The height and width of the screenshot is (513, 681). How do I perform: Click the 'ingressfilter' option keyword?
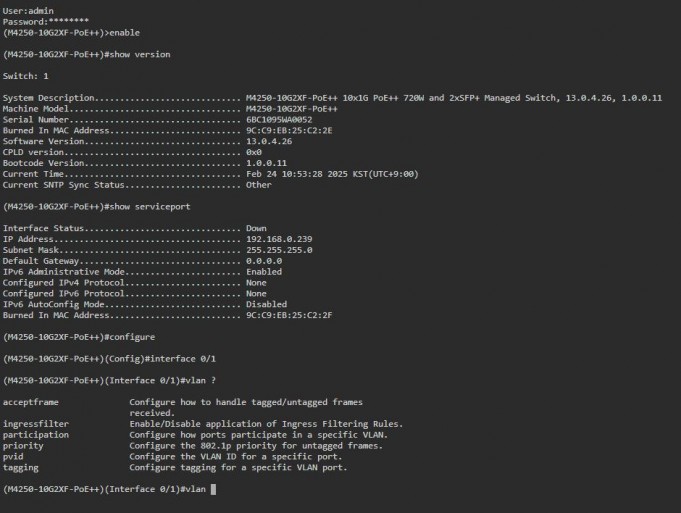pos(36,424)
